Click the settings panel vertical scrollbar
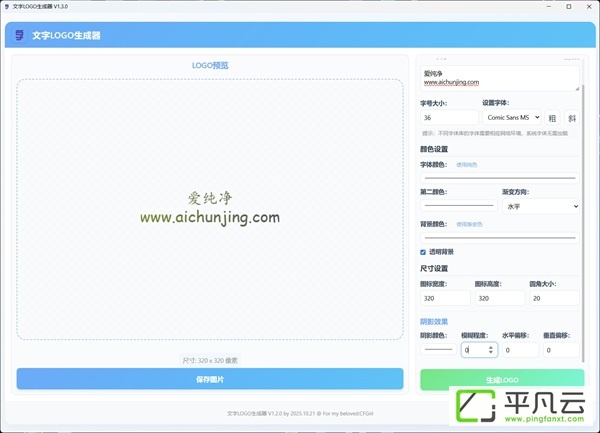Image resolution: width=600 pixels, height=433 pixels. pyautogui.click(x=583, y=223)
